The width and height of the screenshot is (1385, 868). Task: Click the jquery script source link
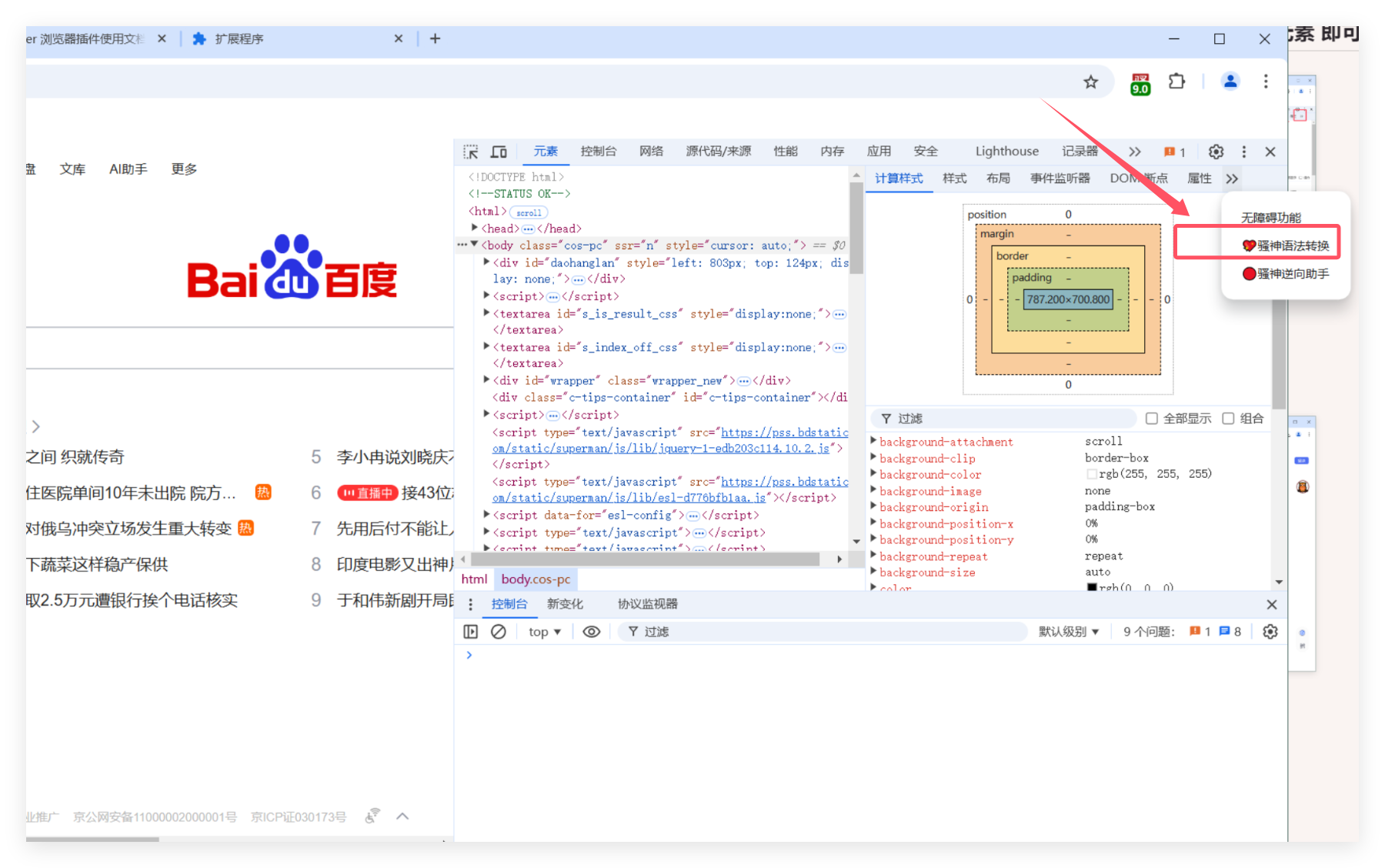pyautogui.click(x=669, y=440)
